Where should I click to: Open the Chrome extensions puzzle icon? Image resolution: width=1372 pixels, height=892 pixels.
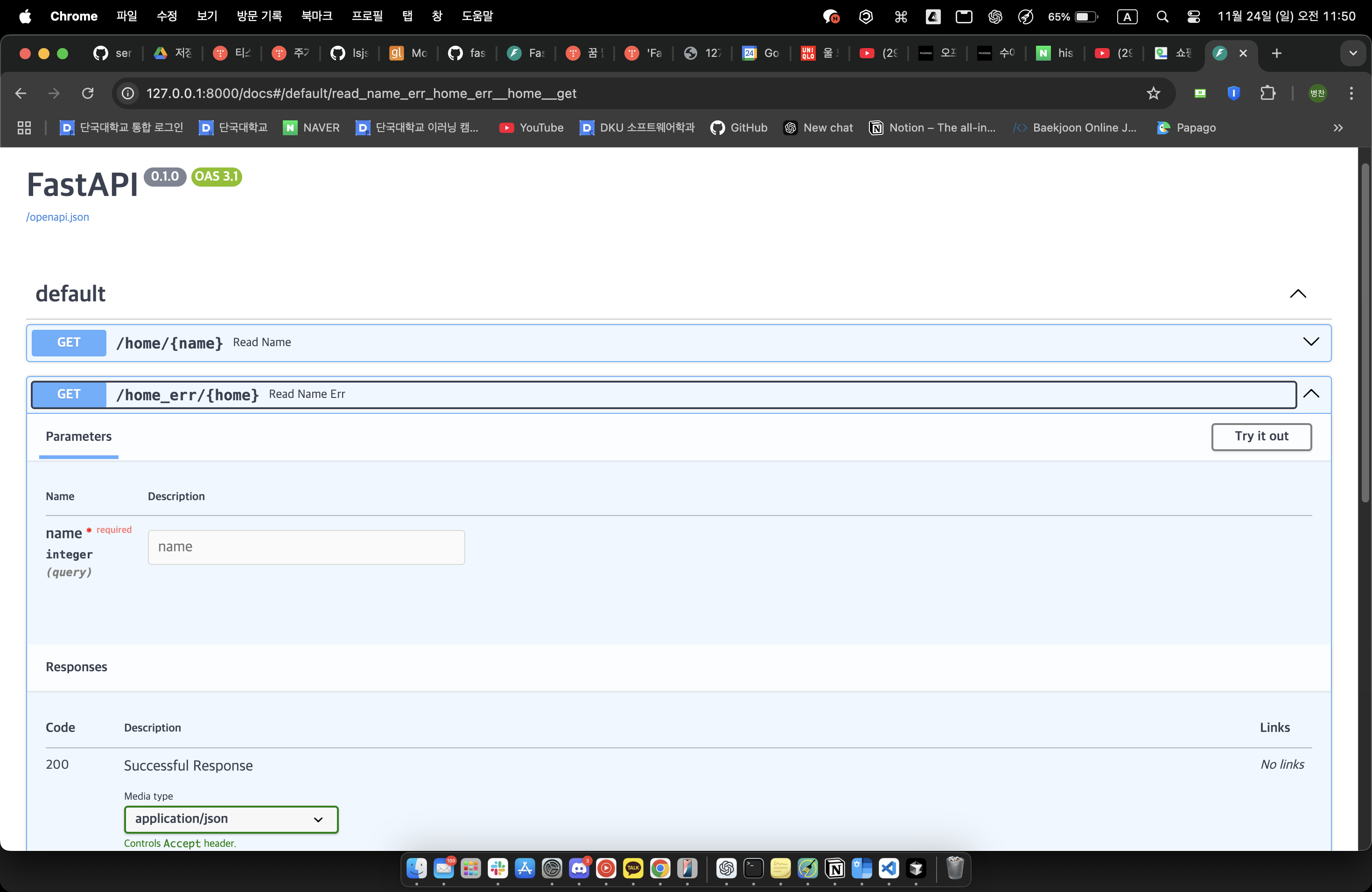[1267, 93]
